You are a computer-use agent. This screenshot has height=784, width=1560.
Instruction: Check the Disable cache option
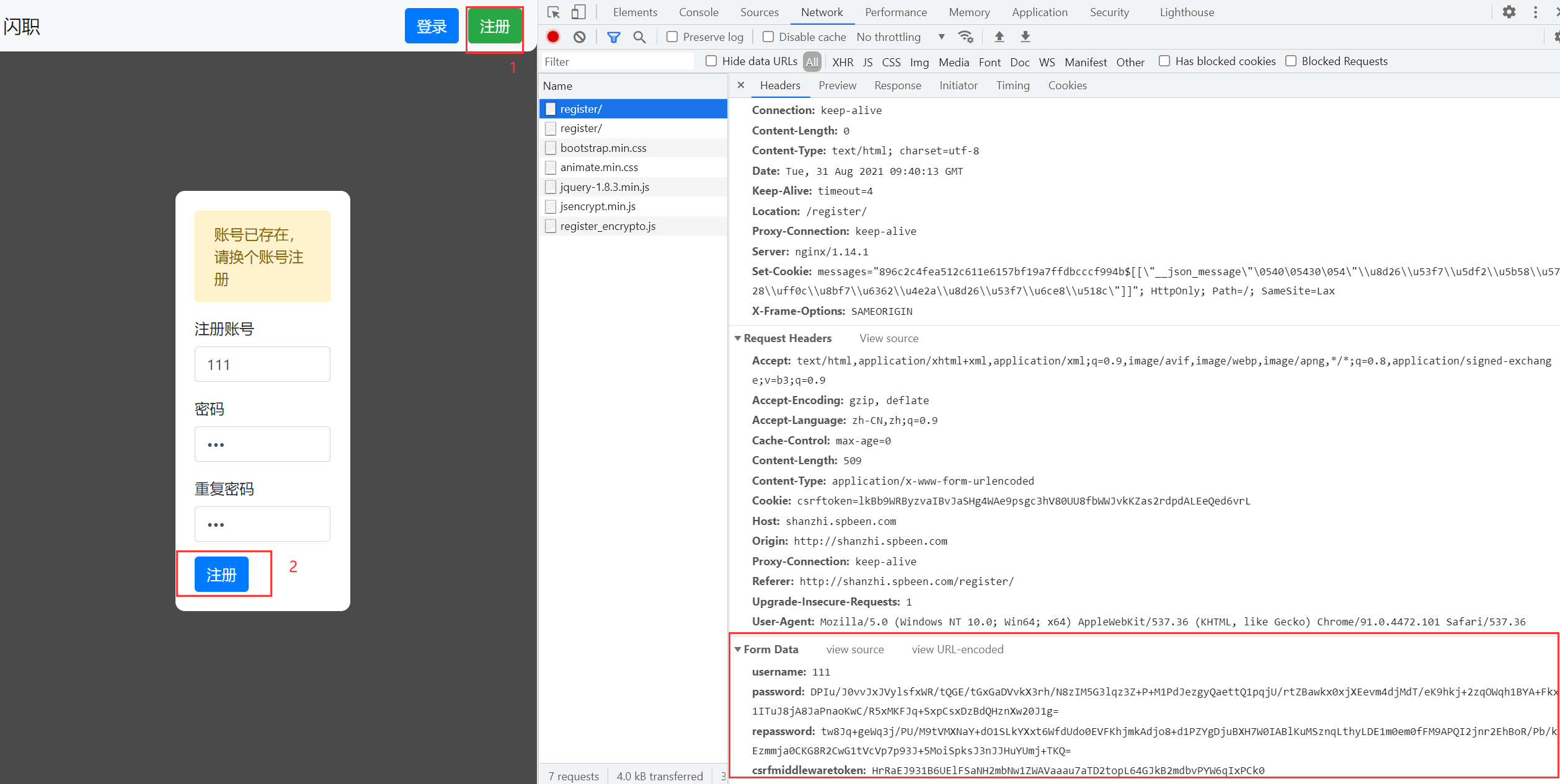(768, 37)
